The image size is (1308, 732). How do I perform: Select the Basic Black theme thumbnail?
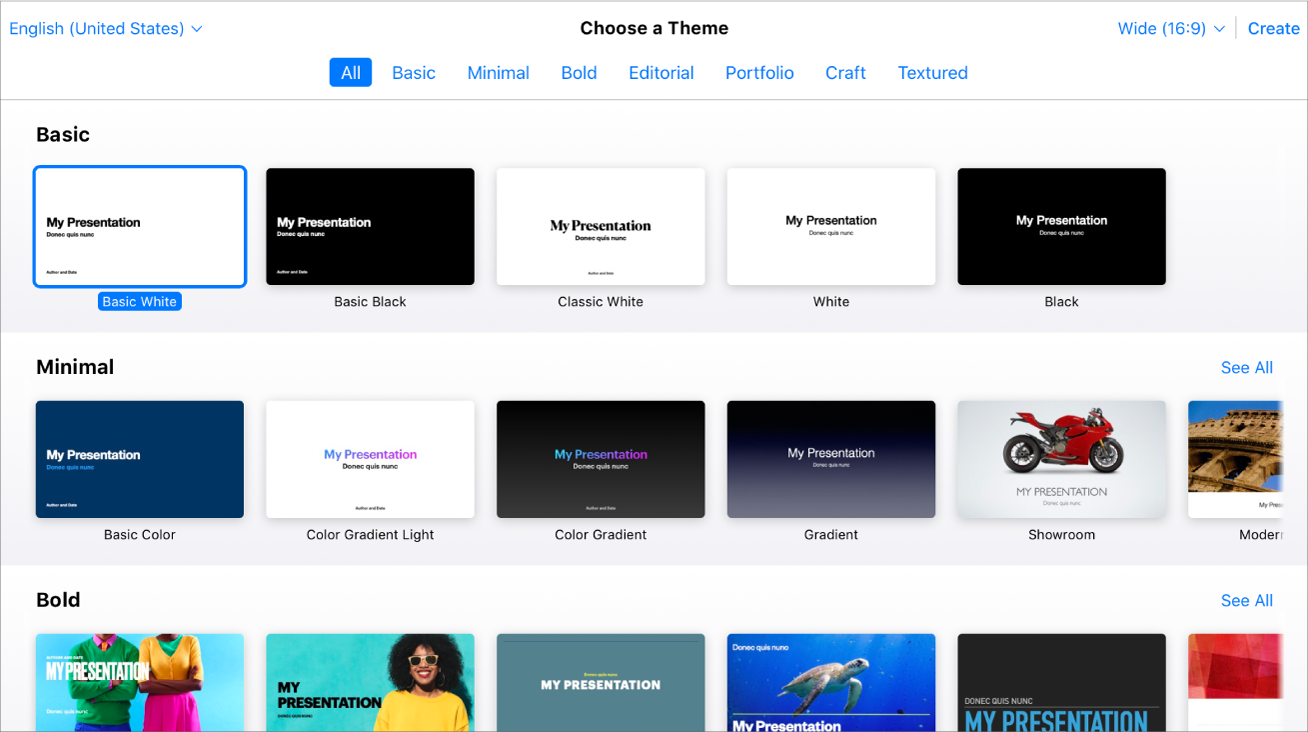[x=370, y=227]
